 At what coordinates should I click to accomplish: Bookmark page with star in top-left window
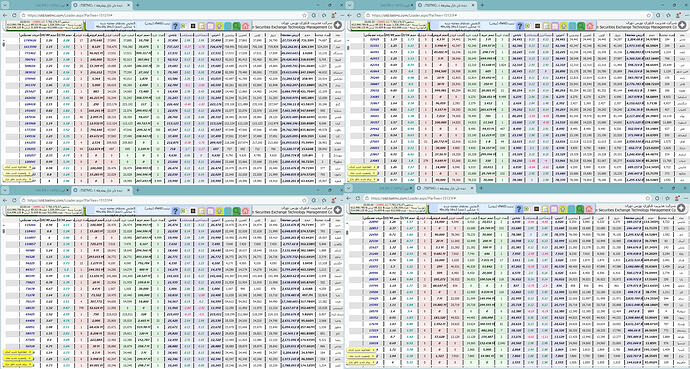(305, 15)
